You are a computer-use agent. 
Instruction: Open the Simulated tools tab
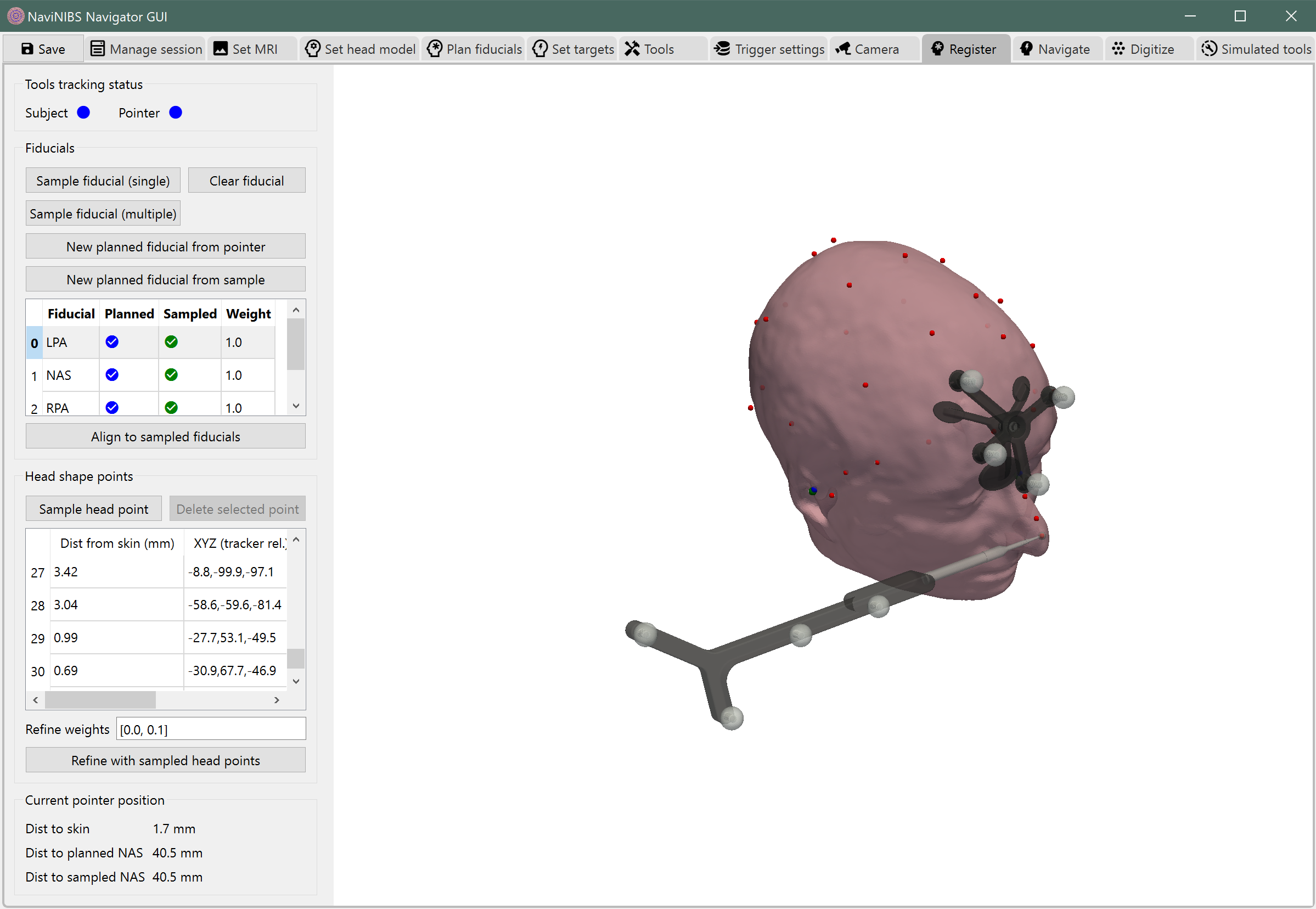tap(1255, 49)
